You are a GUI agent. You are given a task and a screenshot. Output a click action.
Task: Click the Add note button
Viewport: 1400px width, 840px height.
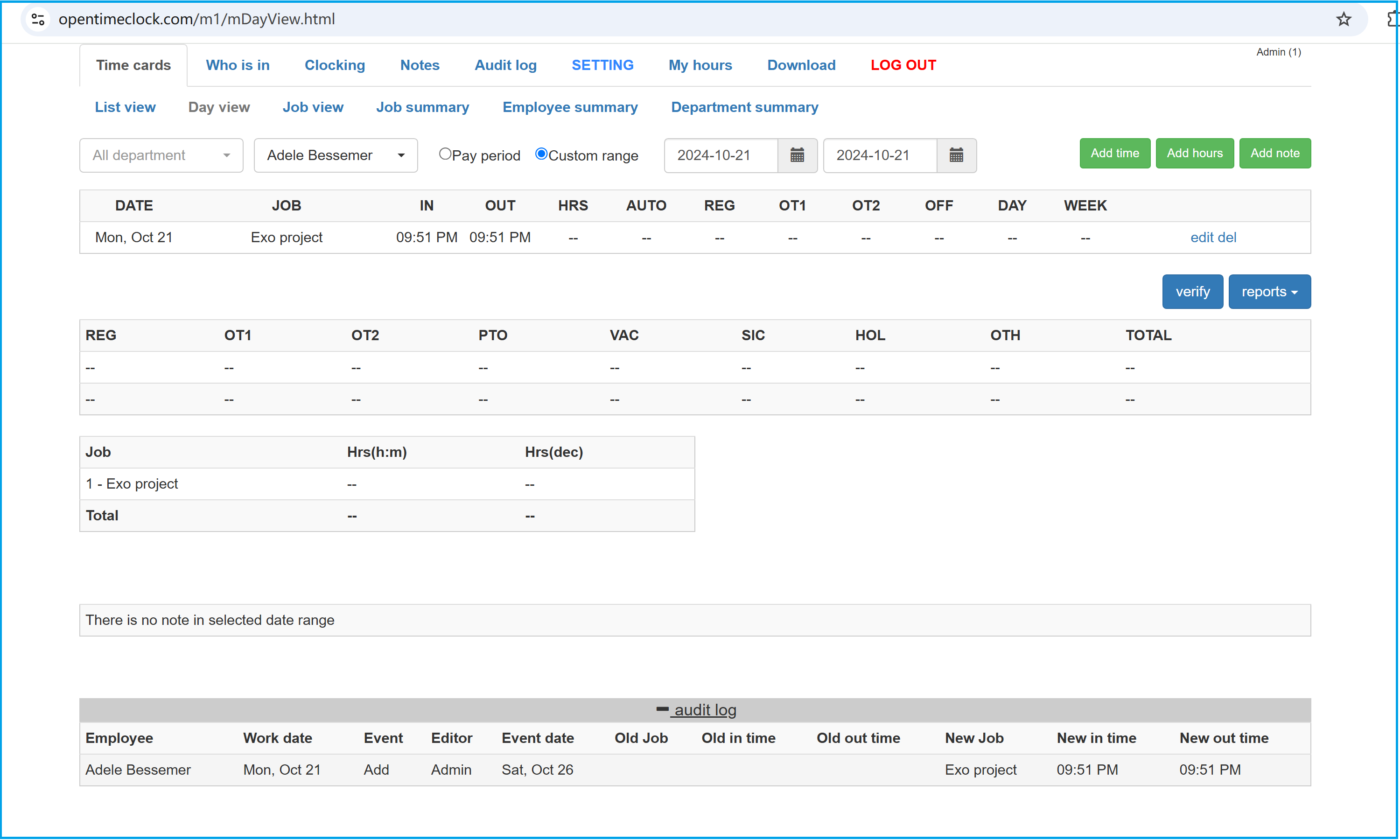[x=1275, y=154]
